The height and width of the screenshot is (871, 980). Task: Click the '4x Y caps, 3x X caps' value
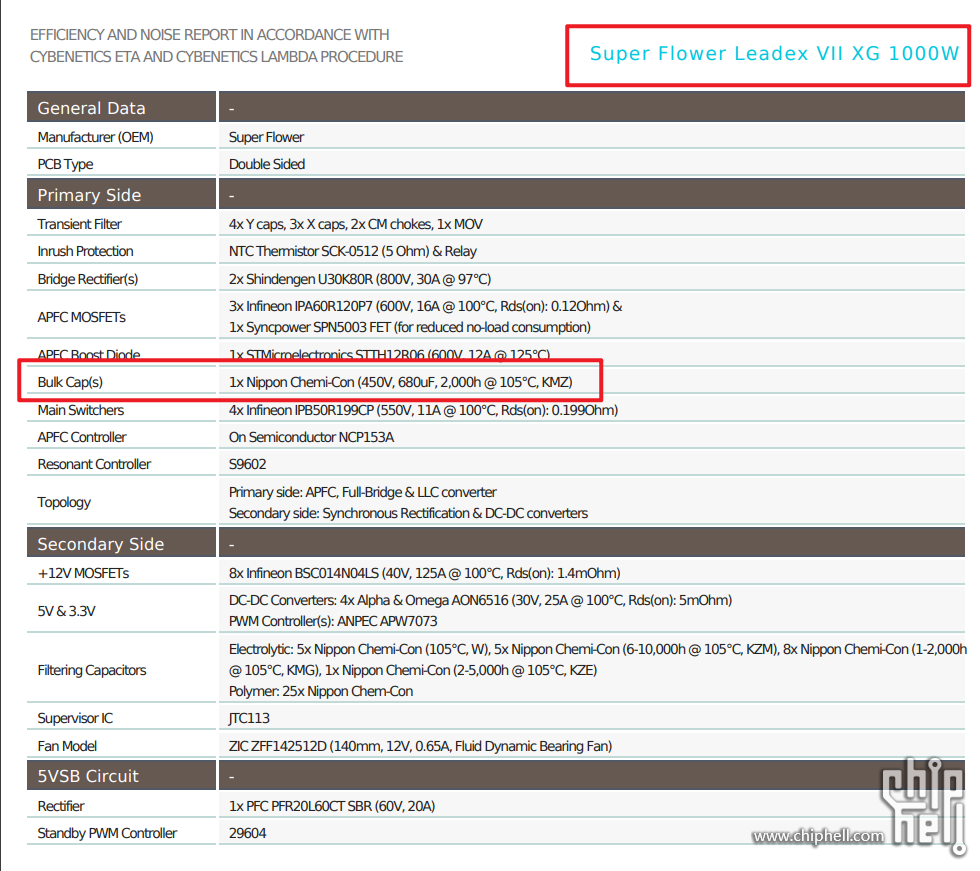tap(356, 224)
